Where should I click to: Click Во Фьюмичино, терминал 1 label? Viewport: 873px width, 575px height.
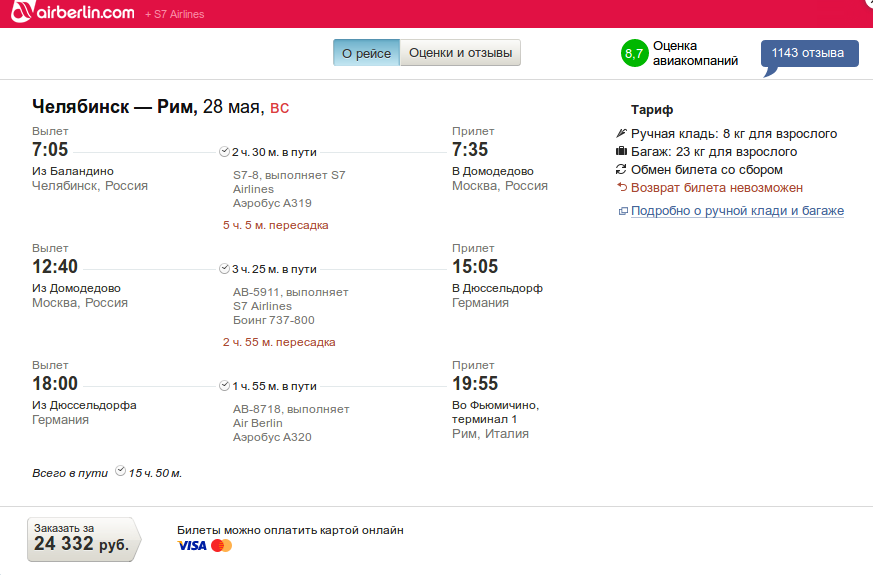[x=496, y=412]
